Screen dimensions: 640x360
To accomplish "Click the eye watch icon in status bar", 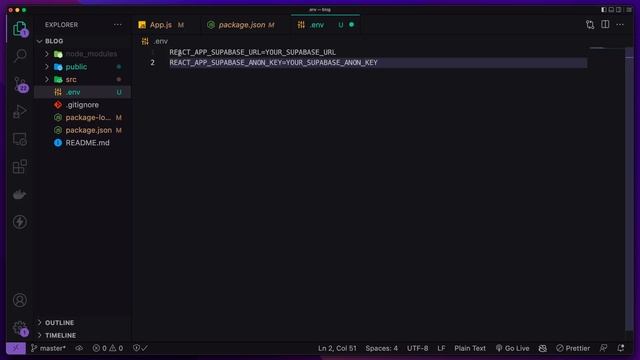I will click(79, 348).
